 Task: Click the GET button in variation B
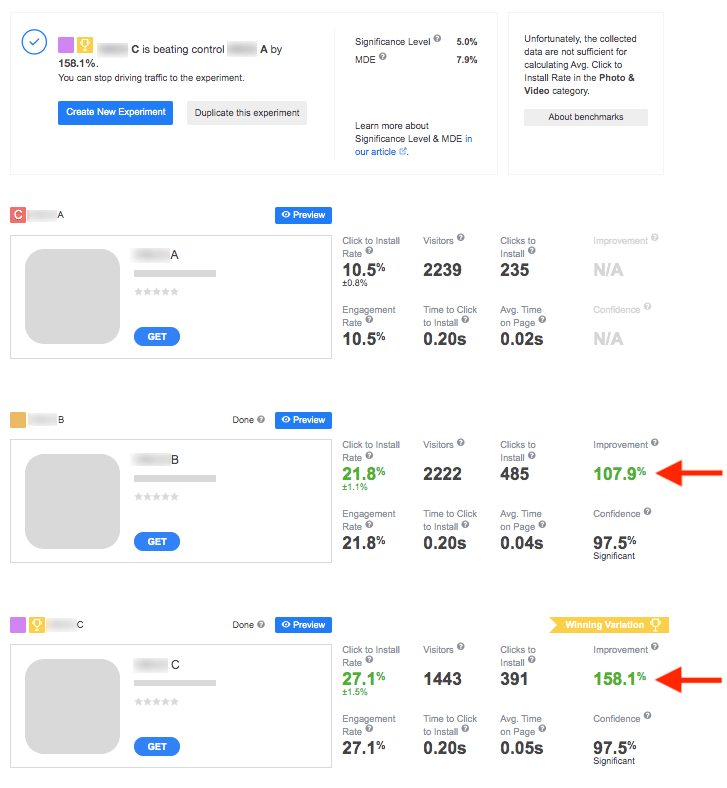(x=157, y=542)
